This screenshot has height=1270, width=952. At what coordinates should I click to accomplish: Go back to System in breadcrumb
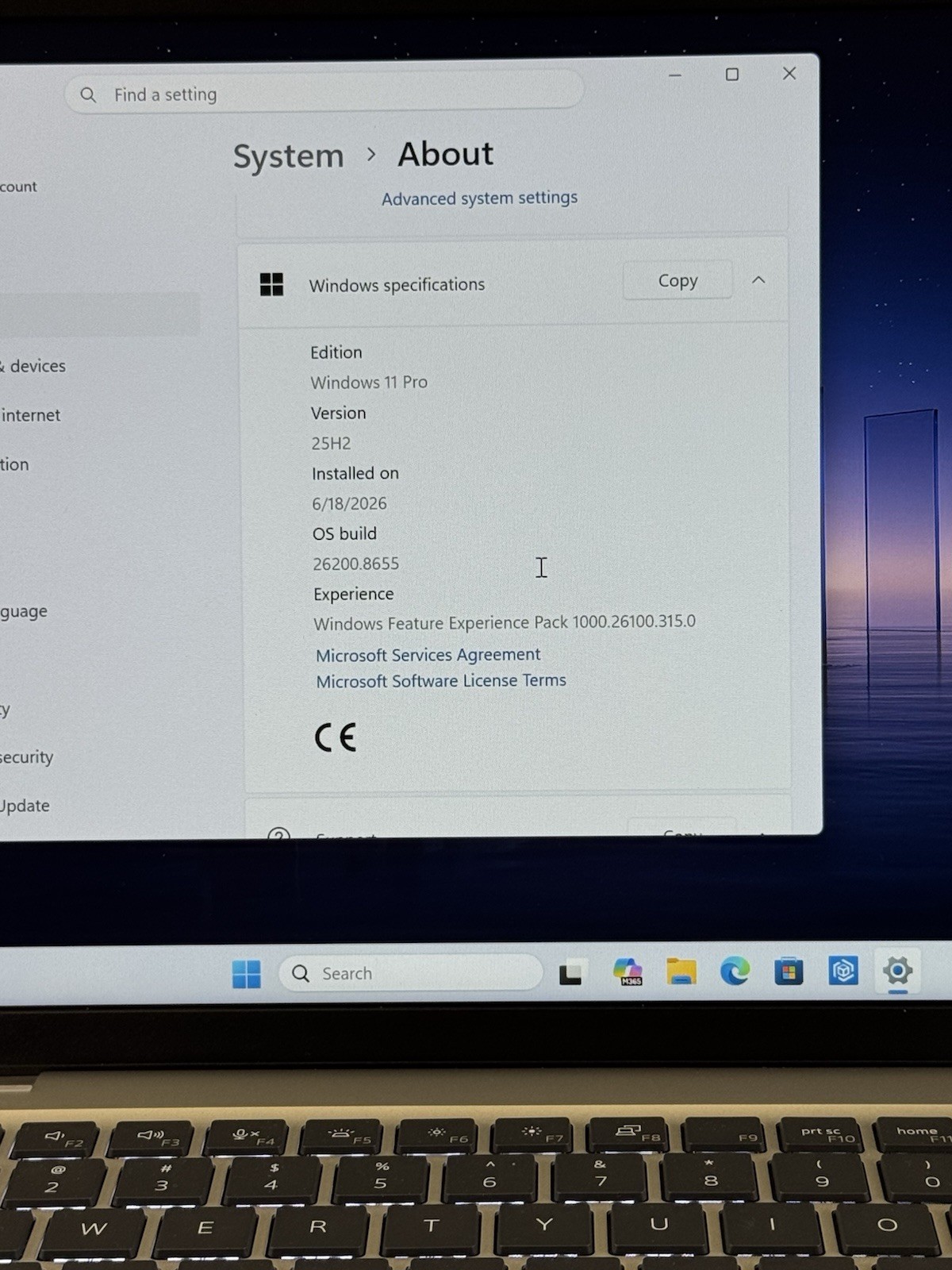point(288,157)
